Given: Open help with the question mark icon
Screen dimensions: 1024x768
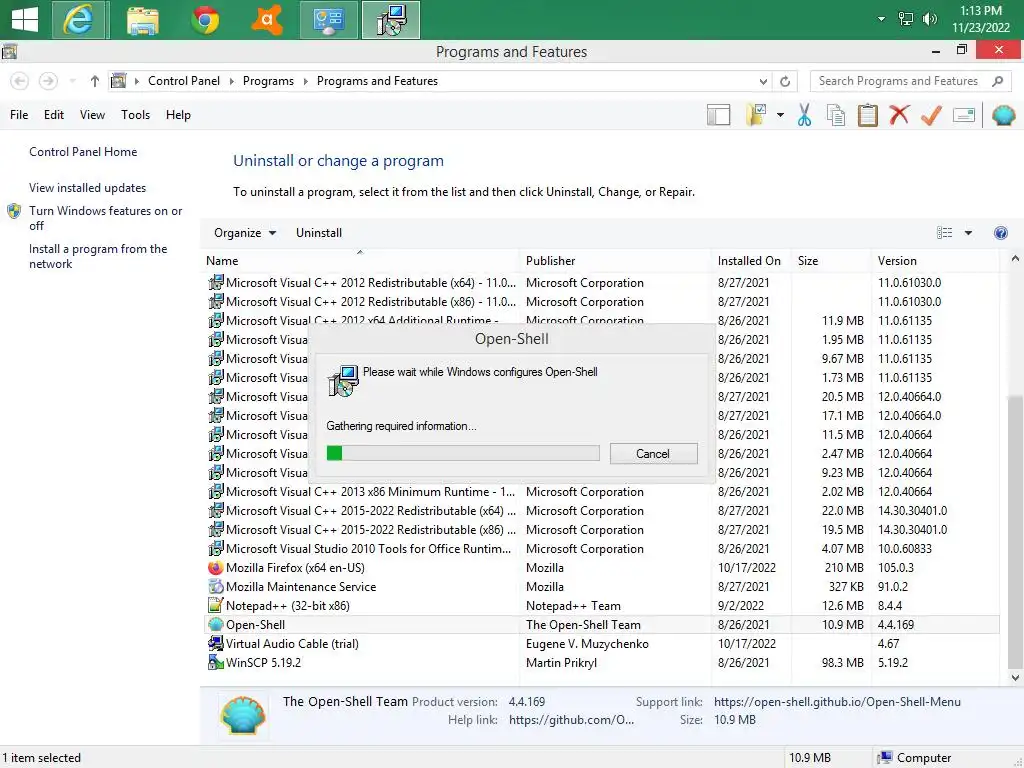Looking at the screenshot, I should [x=1000, y=233].
